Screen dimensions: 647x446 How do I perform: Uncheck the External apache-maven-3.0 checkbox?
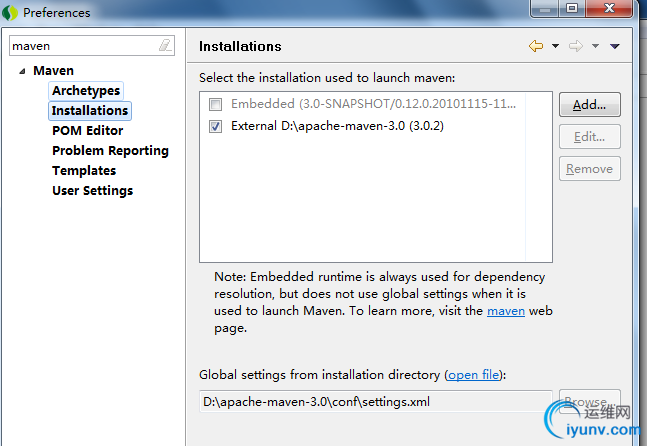(x=215, y=126)
